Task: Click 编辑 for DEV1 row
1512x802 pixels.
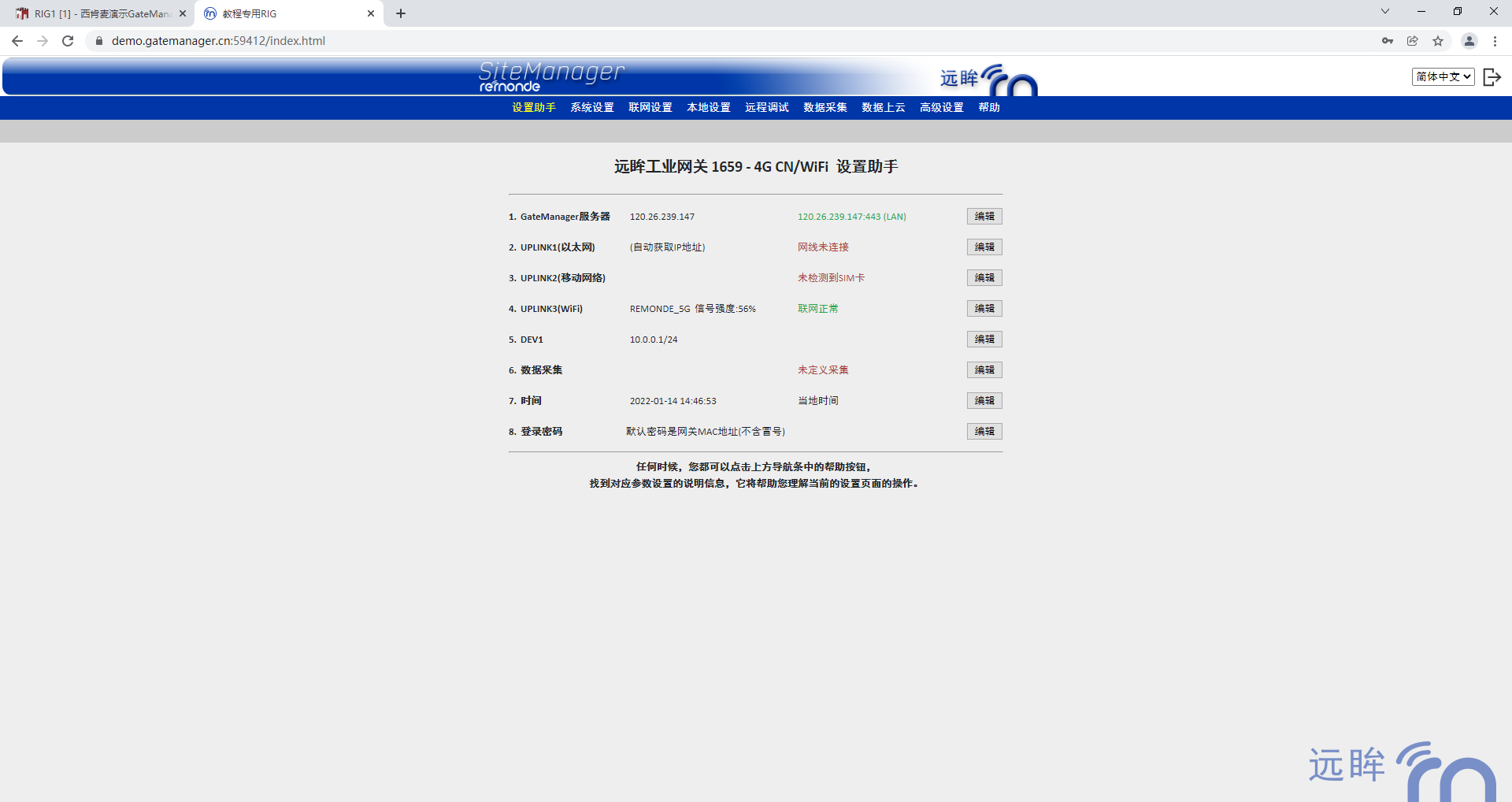Action: click(x=984, y=340)
